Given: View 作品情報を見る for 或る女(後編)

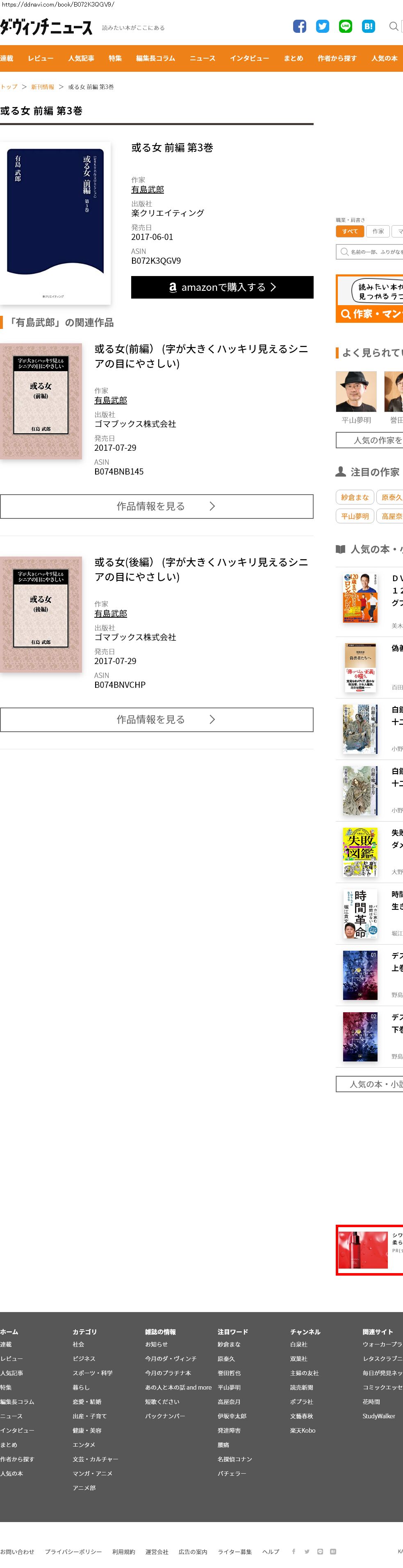Looking at the screenshot, I should (157, 719).
